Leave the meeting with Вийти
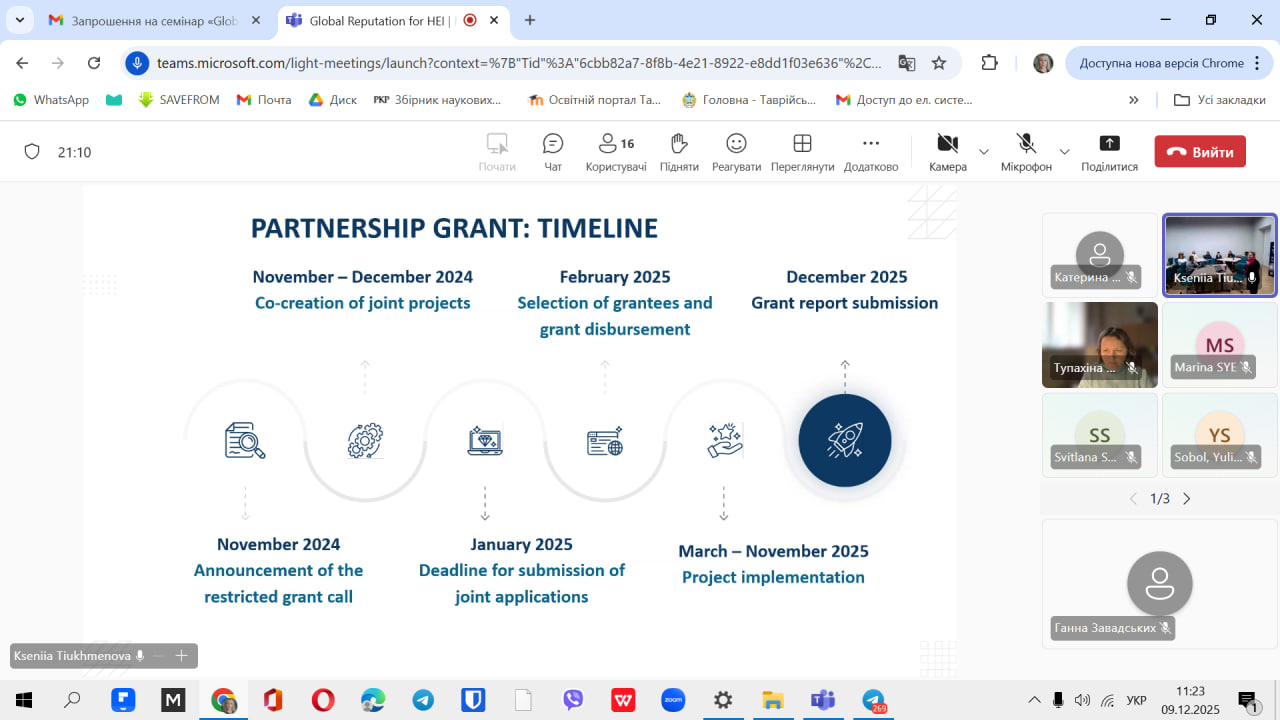Viewport: 1280px width, 720px height. coord(1200,152)
